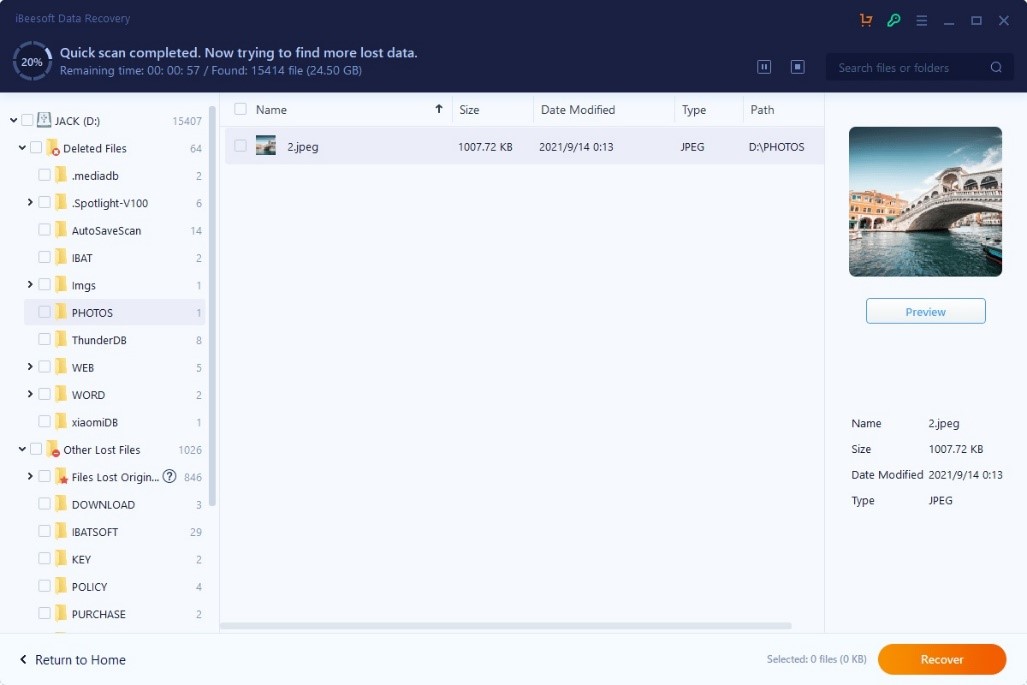
Task: Pause the ongoing scan
Action: click(764, 66)
